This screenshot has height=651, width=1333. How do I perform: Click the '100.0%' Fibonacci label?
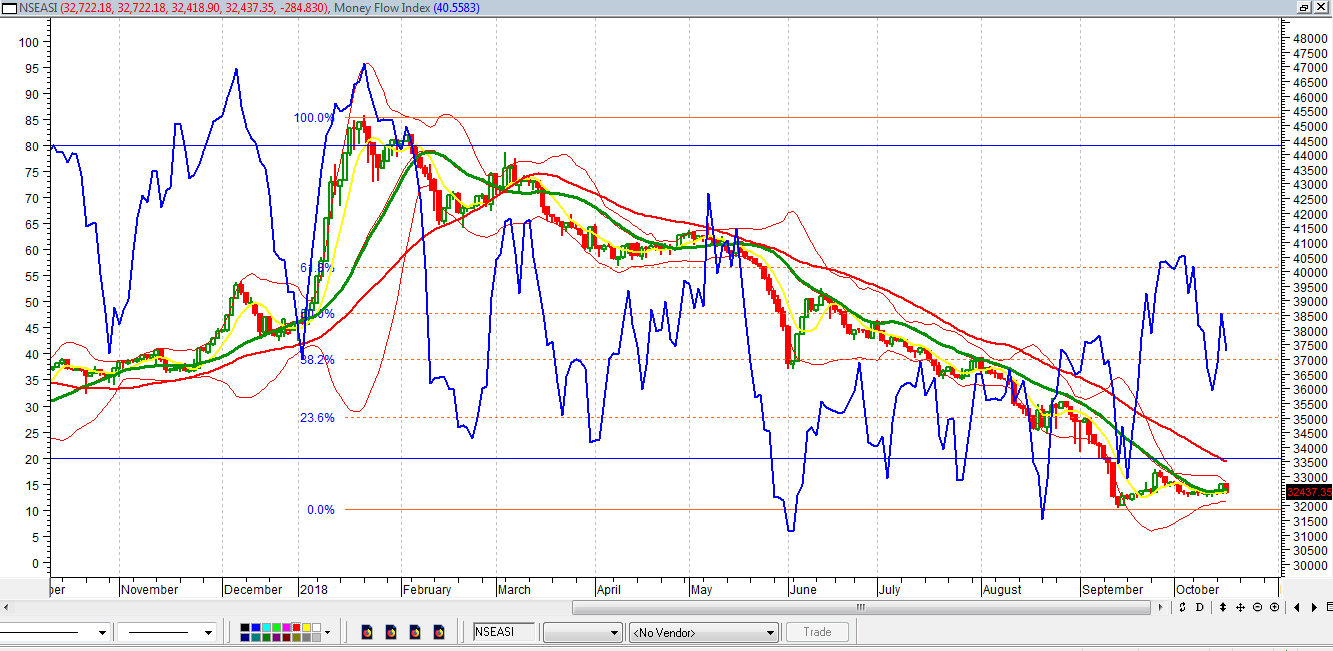pos(314,118)
